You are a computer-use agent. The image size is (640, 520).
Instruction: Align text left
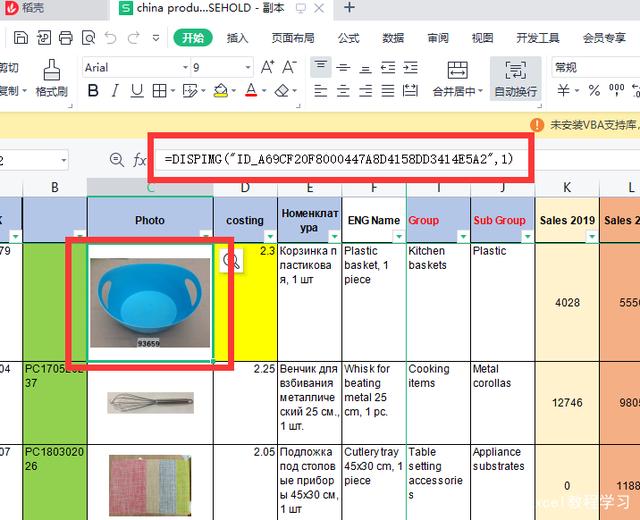point(321,91)
